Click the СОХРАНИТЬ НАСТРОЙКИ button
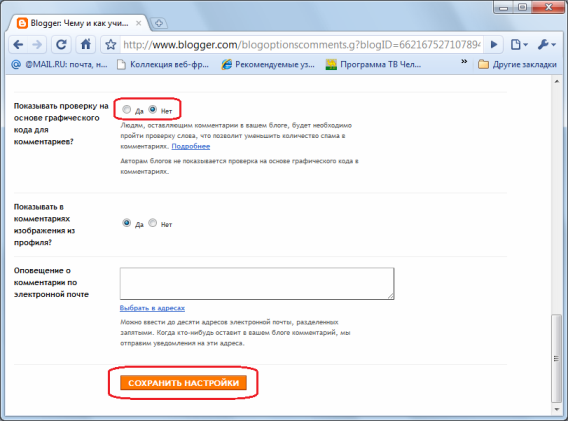568x421 pixels. [183, 383]
